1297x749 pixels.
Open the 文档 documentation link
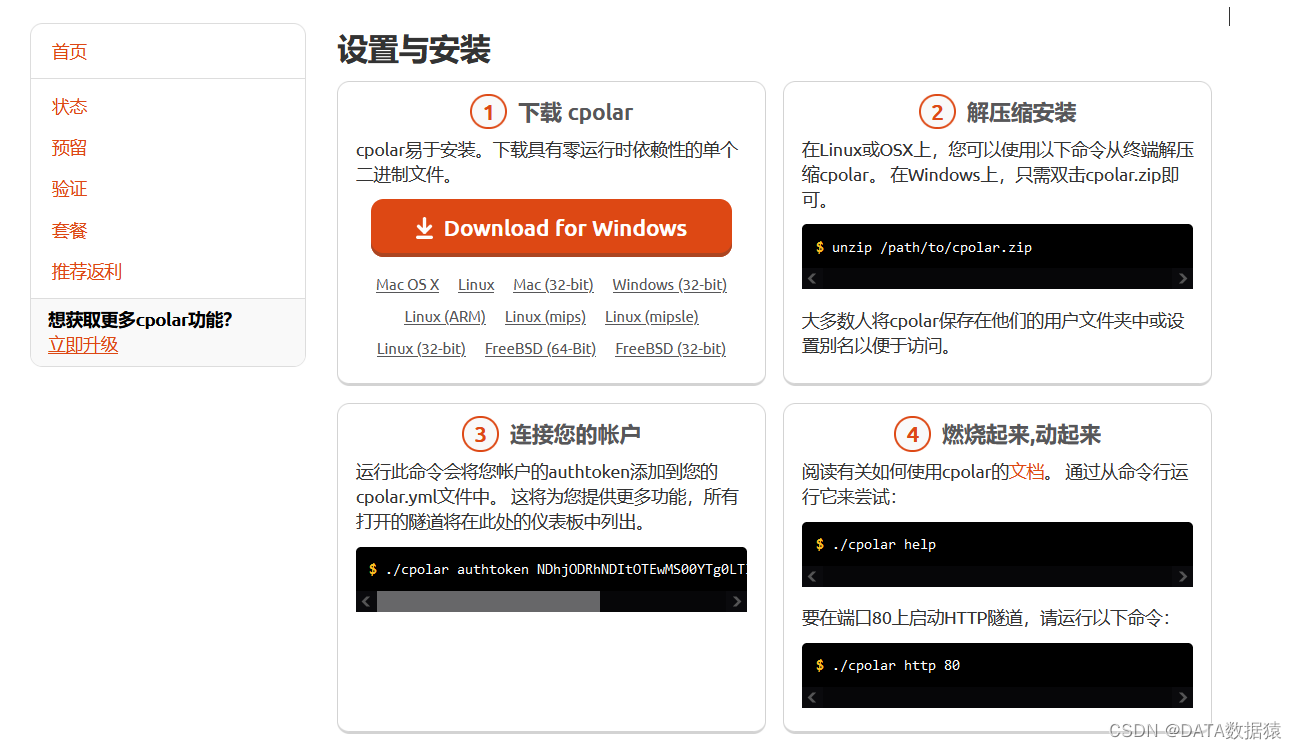(x=1027, y=472)
